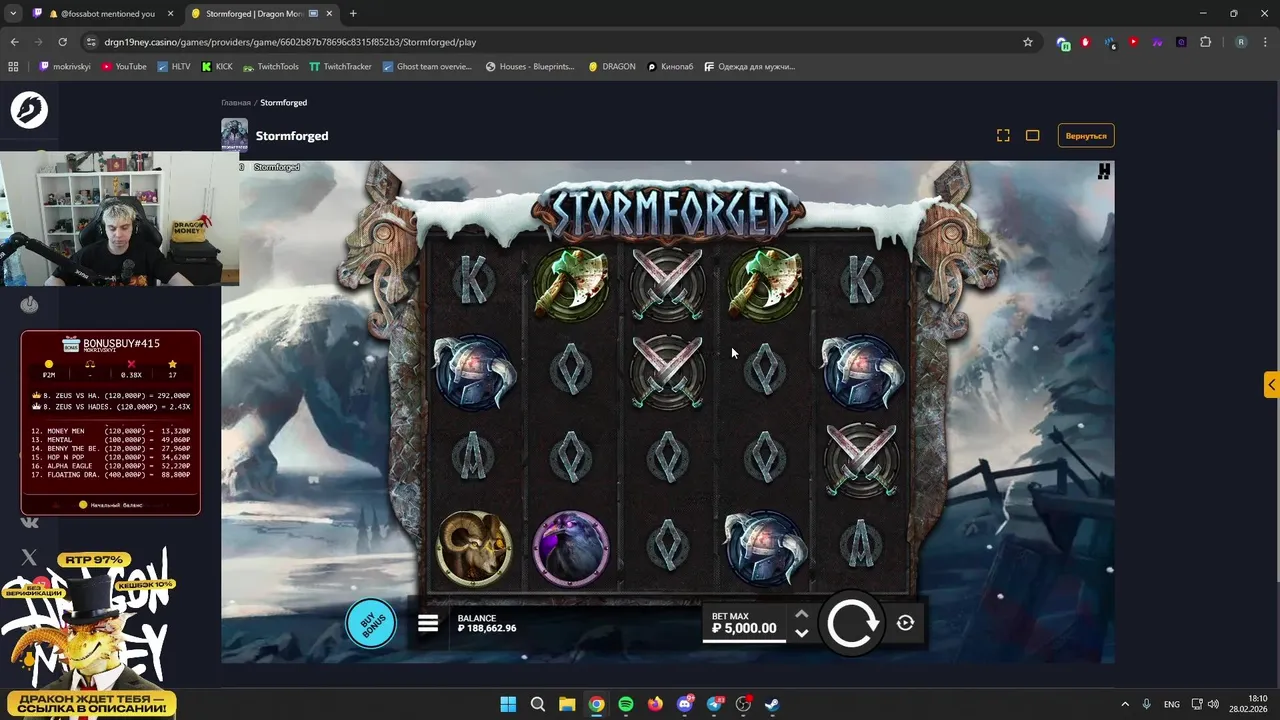The width and height of the screenshot is (1280, 720).
Task: Click the axe symbol on reel two
Action: click(571, 283)
